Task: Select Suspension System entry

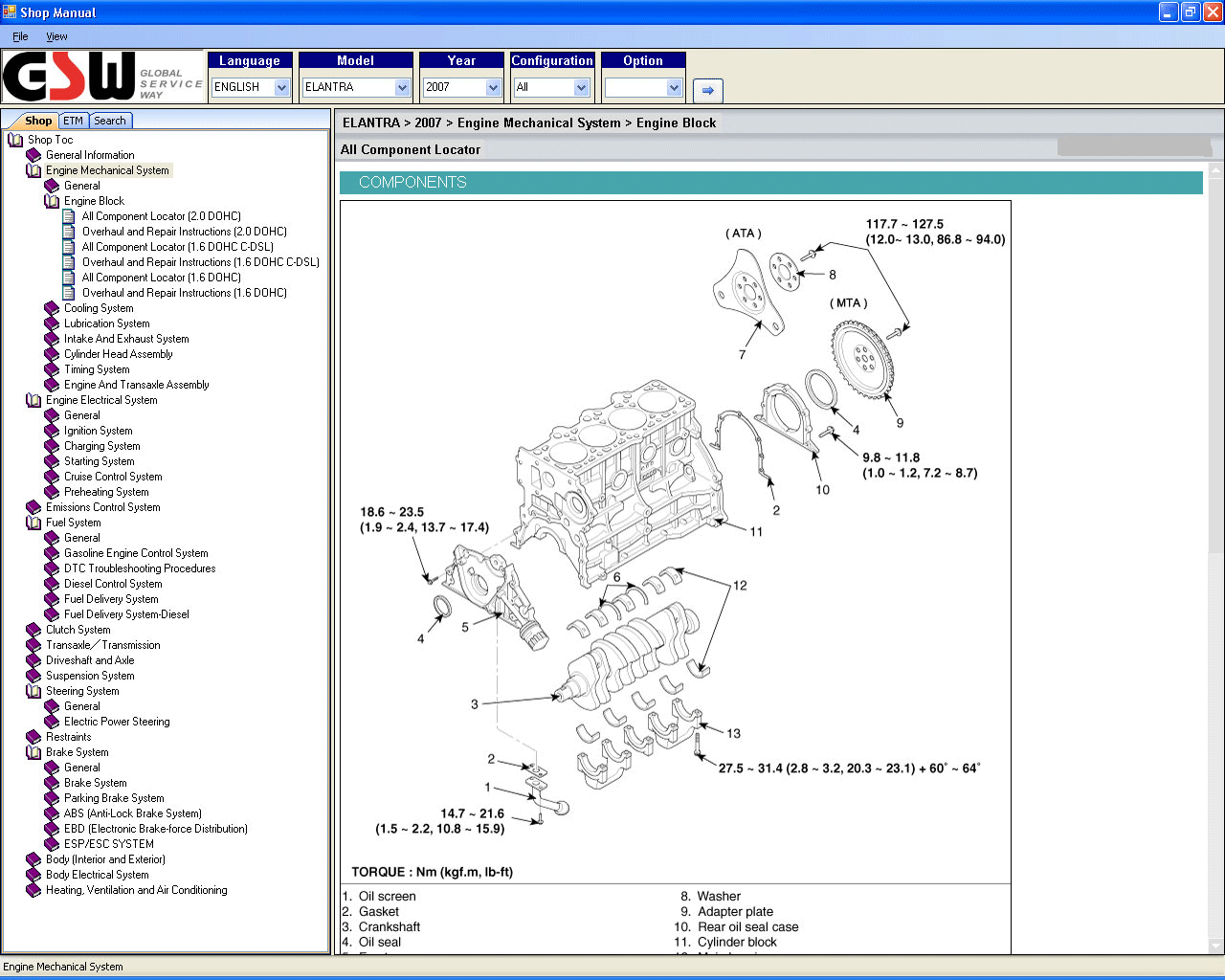Action: (x=90, y=676)
